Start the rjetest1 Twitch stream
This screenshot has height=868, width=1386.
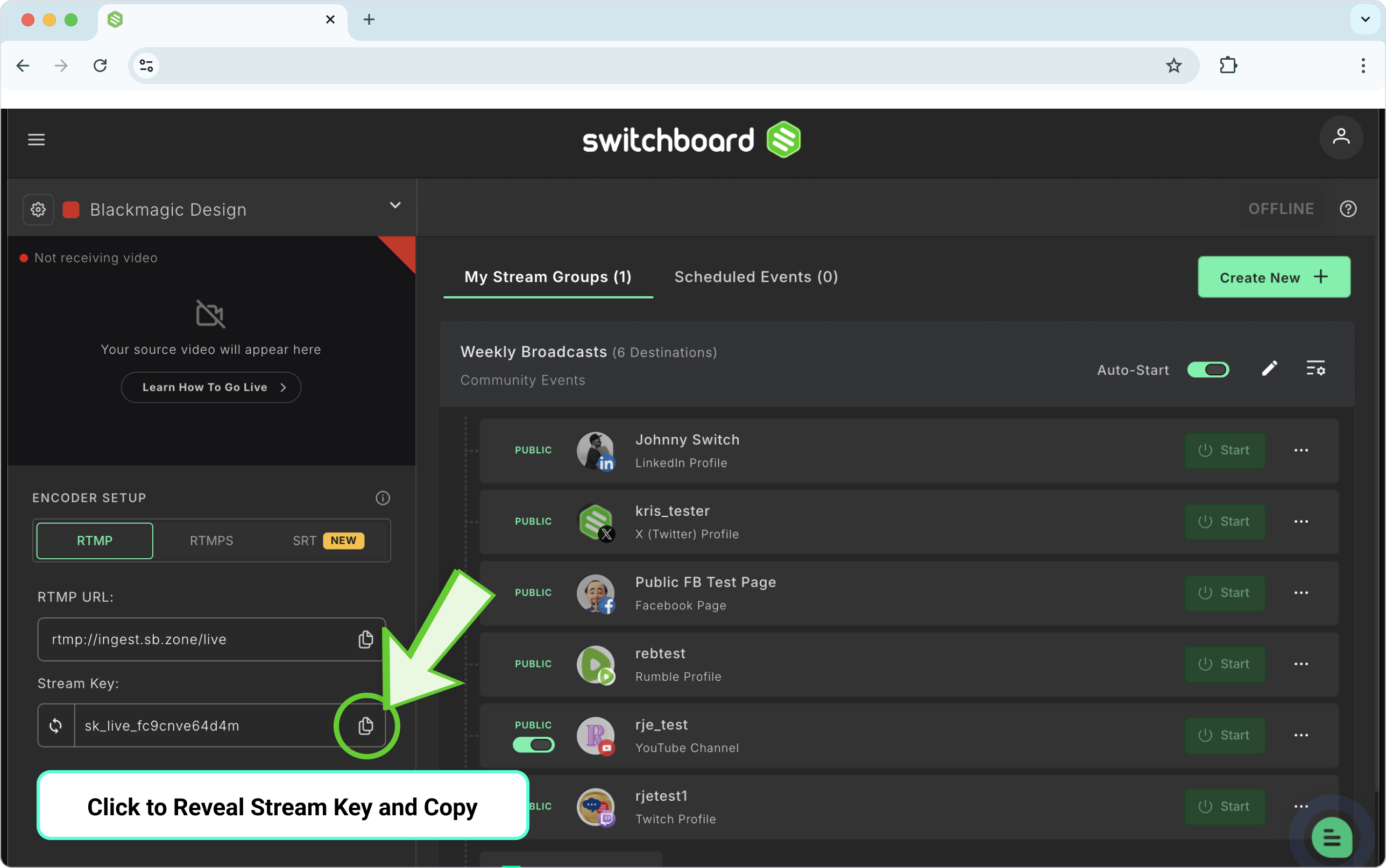[1224, 806]
